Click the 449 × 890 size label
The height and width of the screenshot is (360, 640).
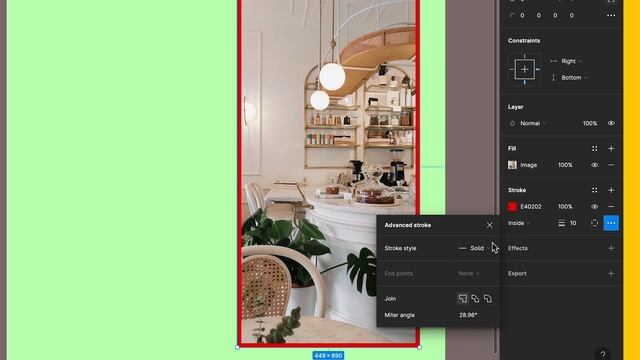[328, 356]
